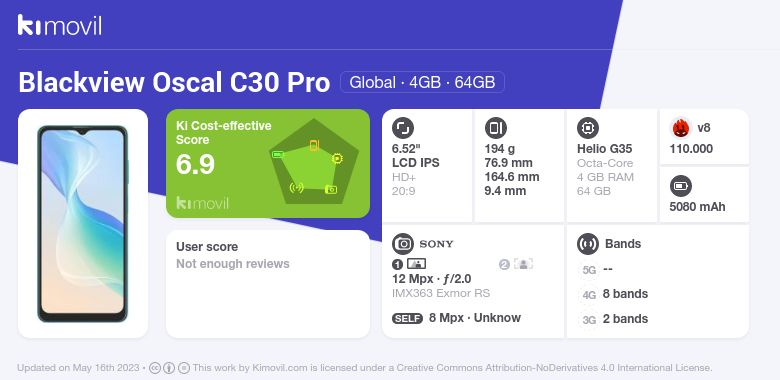780x380 pixels.
Task: Click the battery capacity icon
Action: pyautogui.click(x=681, y=187)
